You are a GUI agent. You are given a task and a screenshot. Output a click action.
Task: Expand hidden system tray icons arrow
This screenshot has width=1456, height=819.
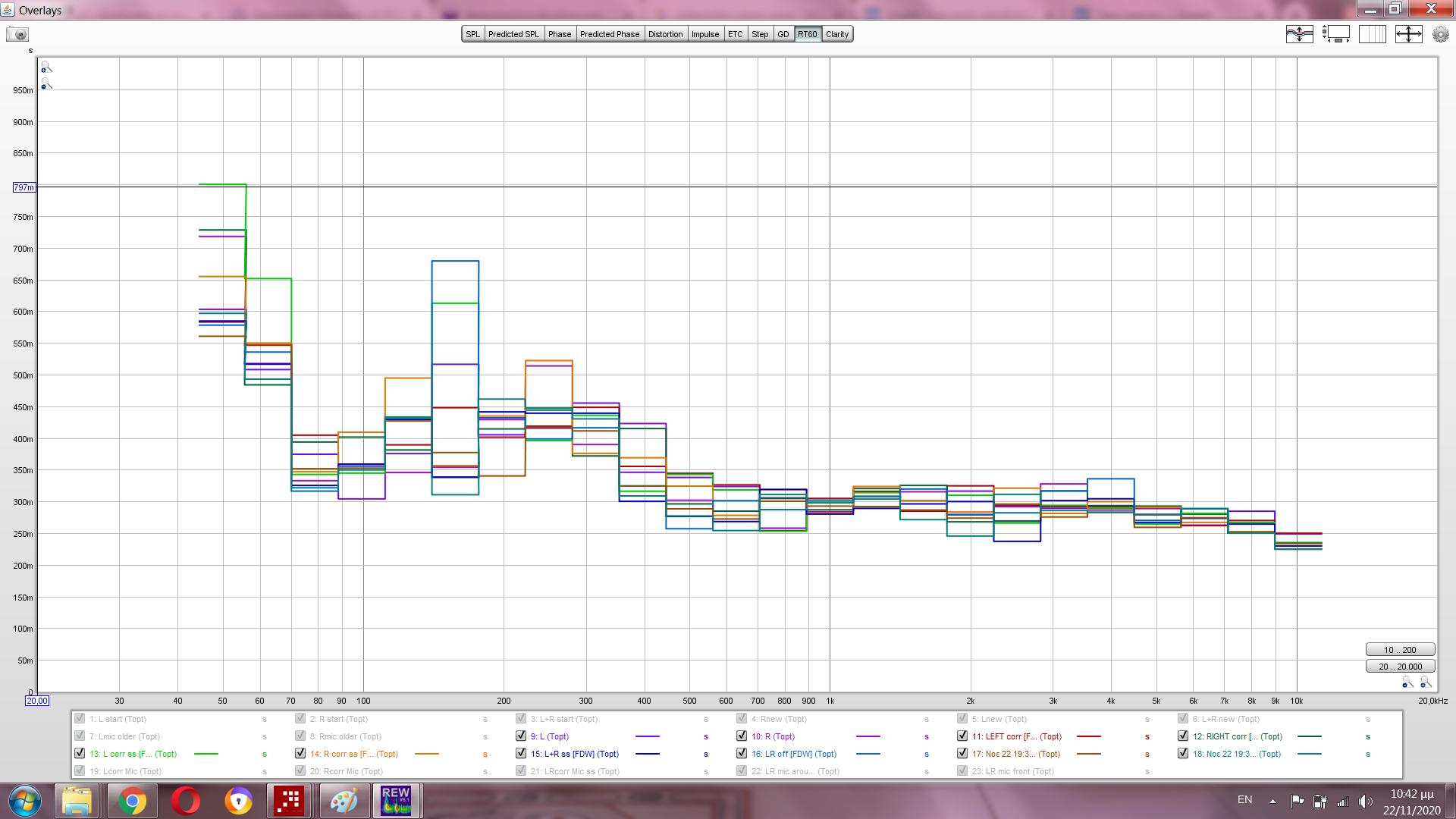pyautogui.click(x=1272, y=801)
